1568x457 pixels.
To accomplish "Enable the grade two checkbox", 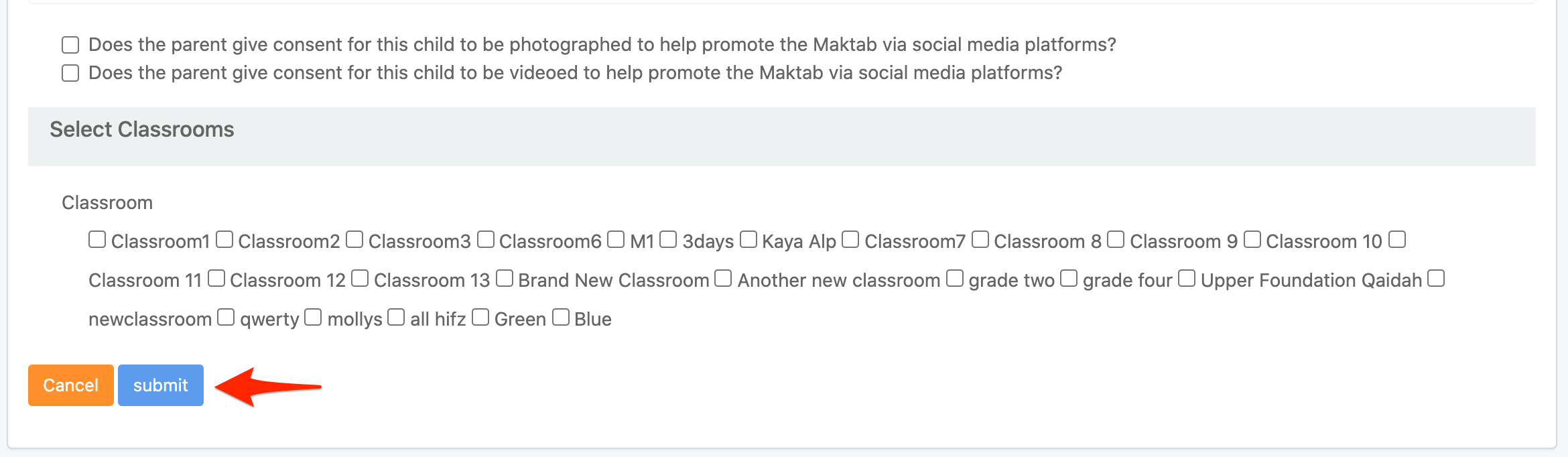I will [954, 279].
